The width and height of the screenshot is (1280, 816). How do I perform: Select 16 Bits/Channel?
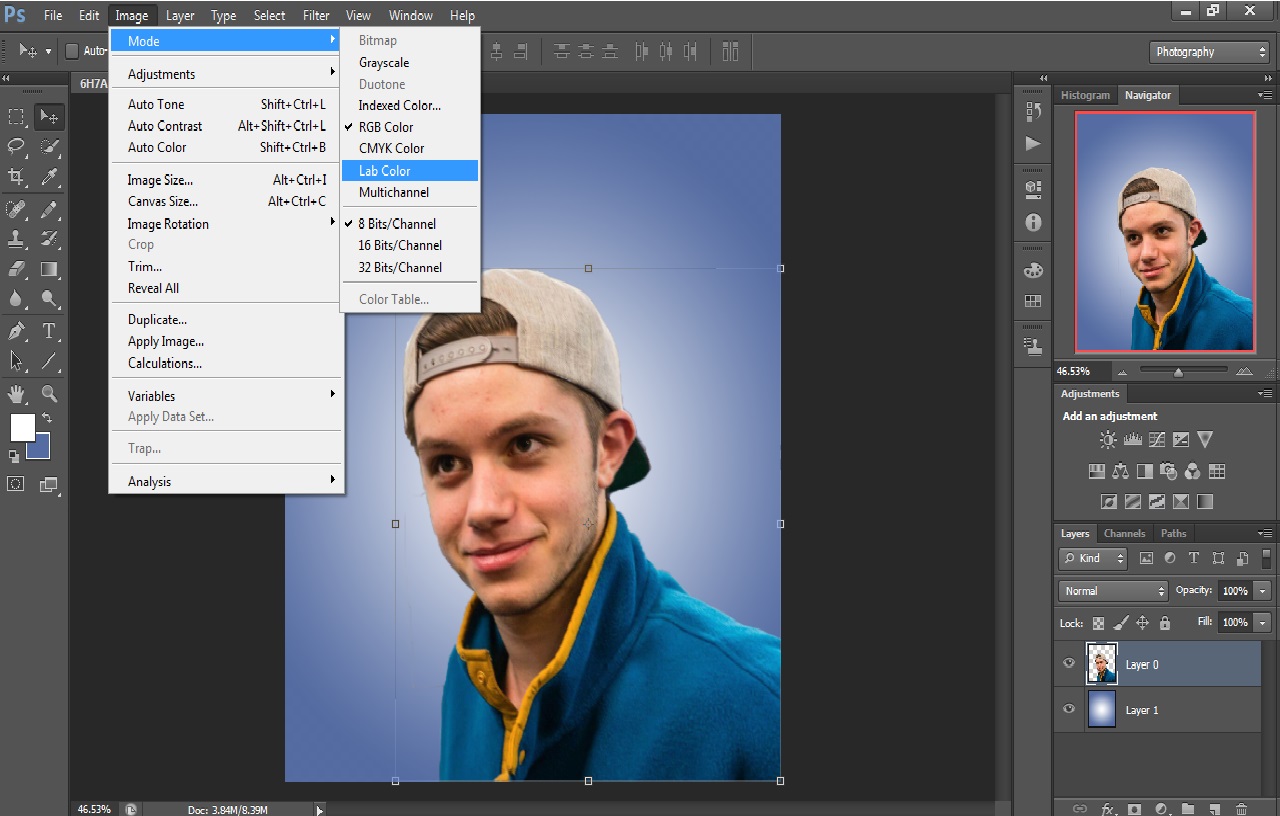pyautogui.click(x=410, y=245)
